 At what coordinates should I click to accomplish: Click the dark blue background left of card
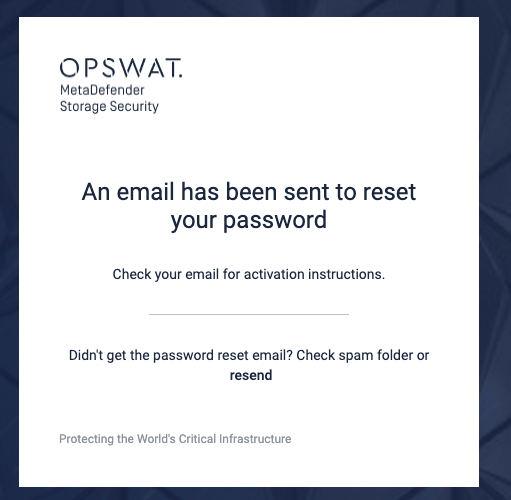click(x=9, y=250)
